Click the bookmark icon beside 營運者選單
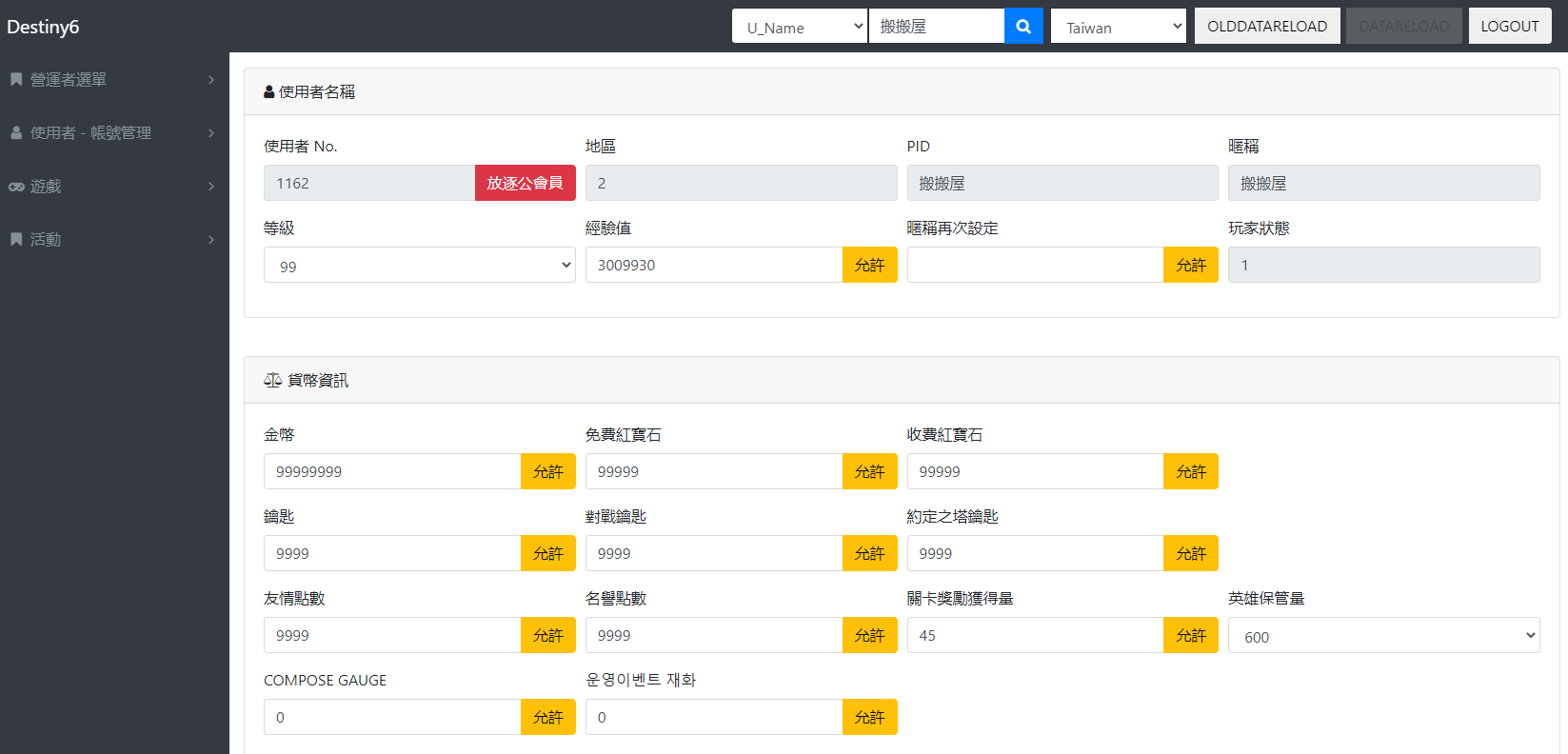This screenshot has height=754, width=1568. [16, 80]
